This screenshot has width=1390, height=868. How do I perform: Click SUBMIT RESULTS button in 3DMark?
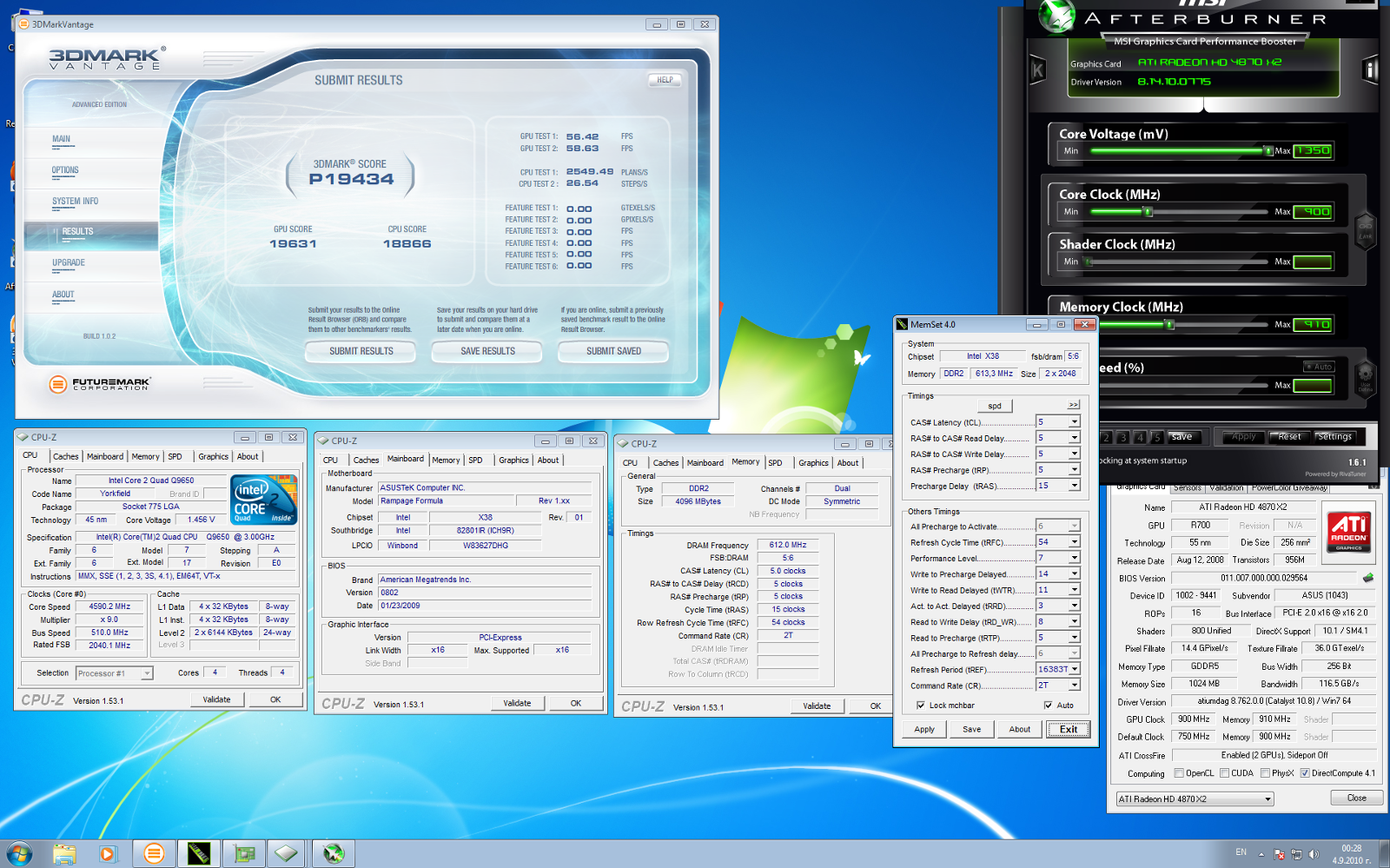[x=361, y=351]
